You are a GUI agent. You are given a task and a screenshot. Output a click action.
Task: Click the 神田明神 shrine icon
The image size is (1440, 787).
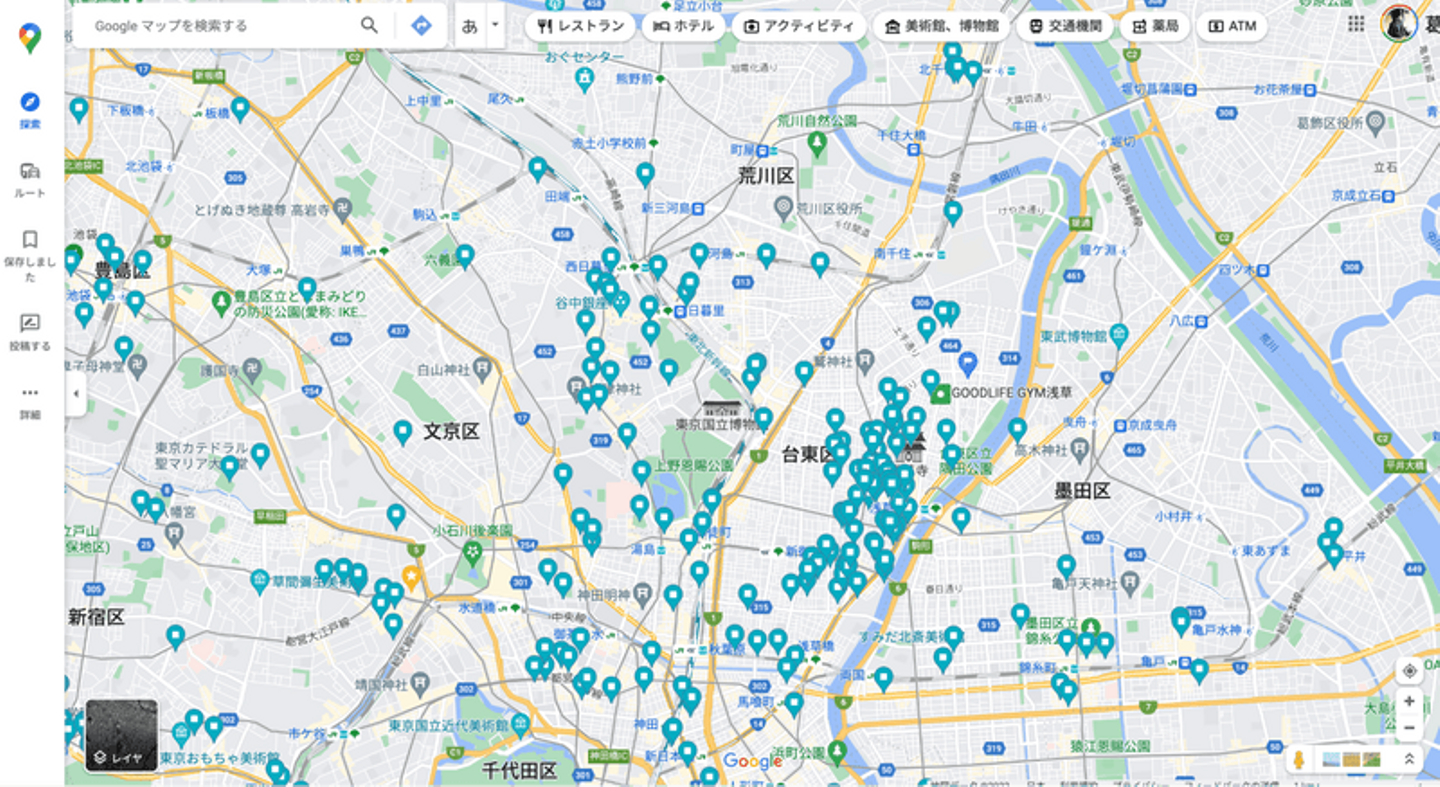pos(642,595)
